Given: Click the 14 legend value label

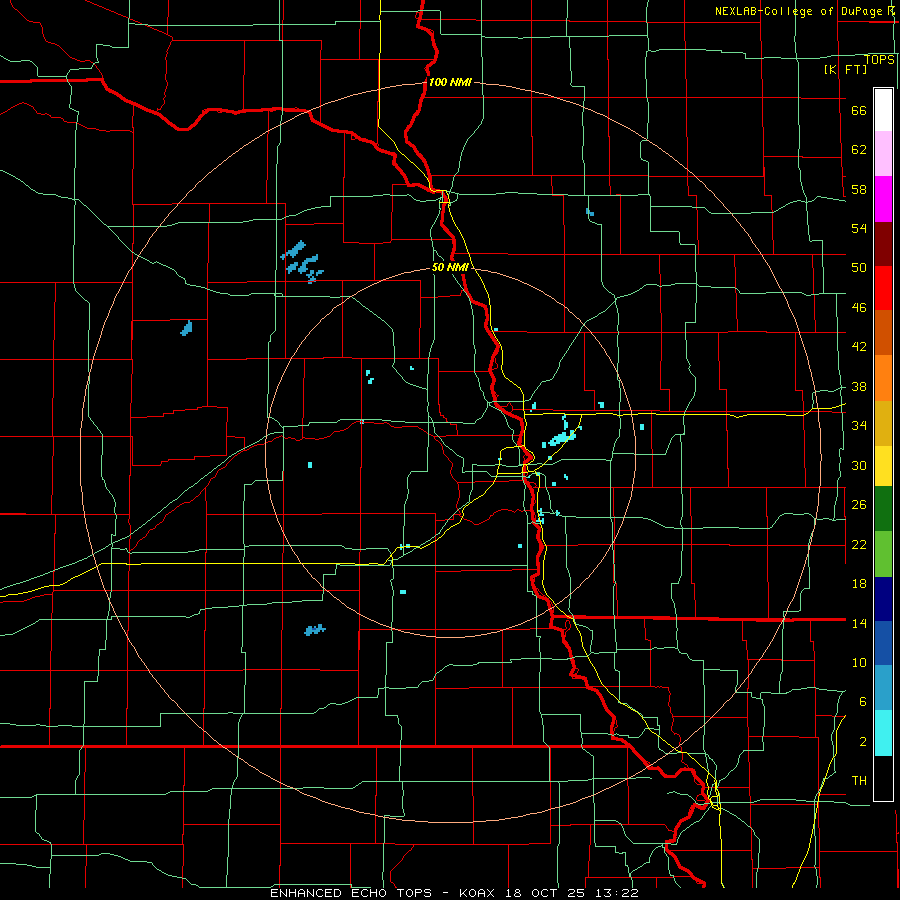Looking at the screenshot, I should (859, 623).
